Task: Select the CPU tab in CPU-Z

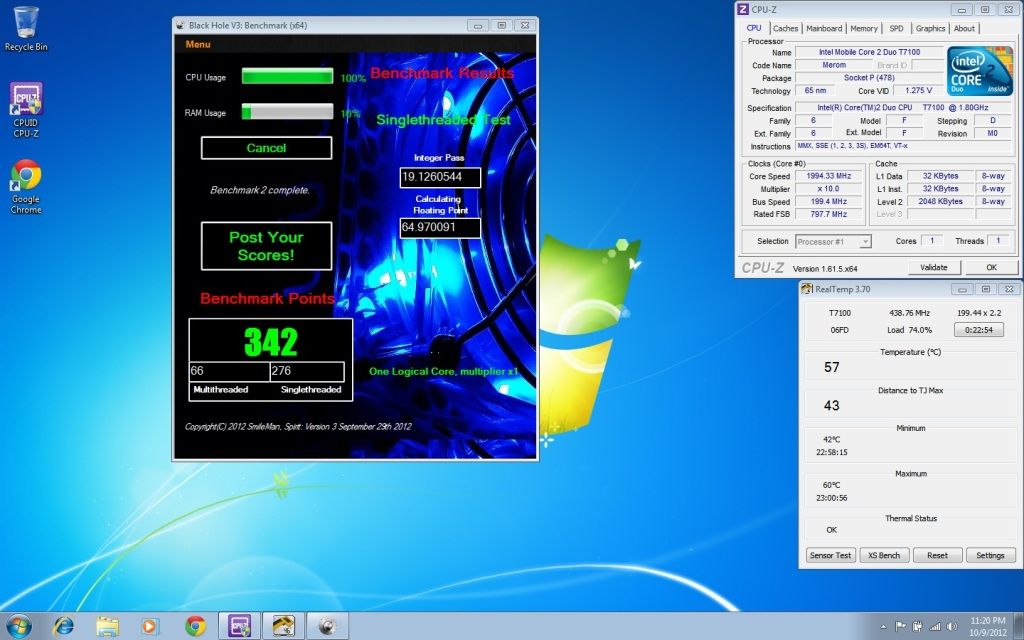Action: point(754,28)
